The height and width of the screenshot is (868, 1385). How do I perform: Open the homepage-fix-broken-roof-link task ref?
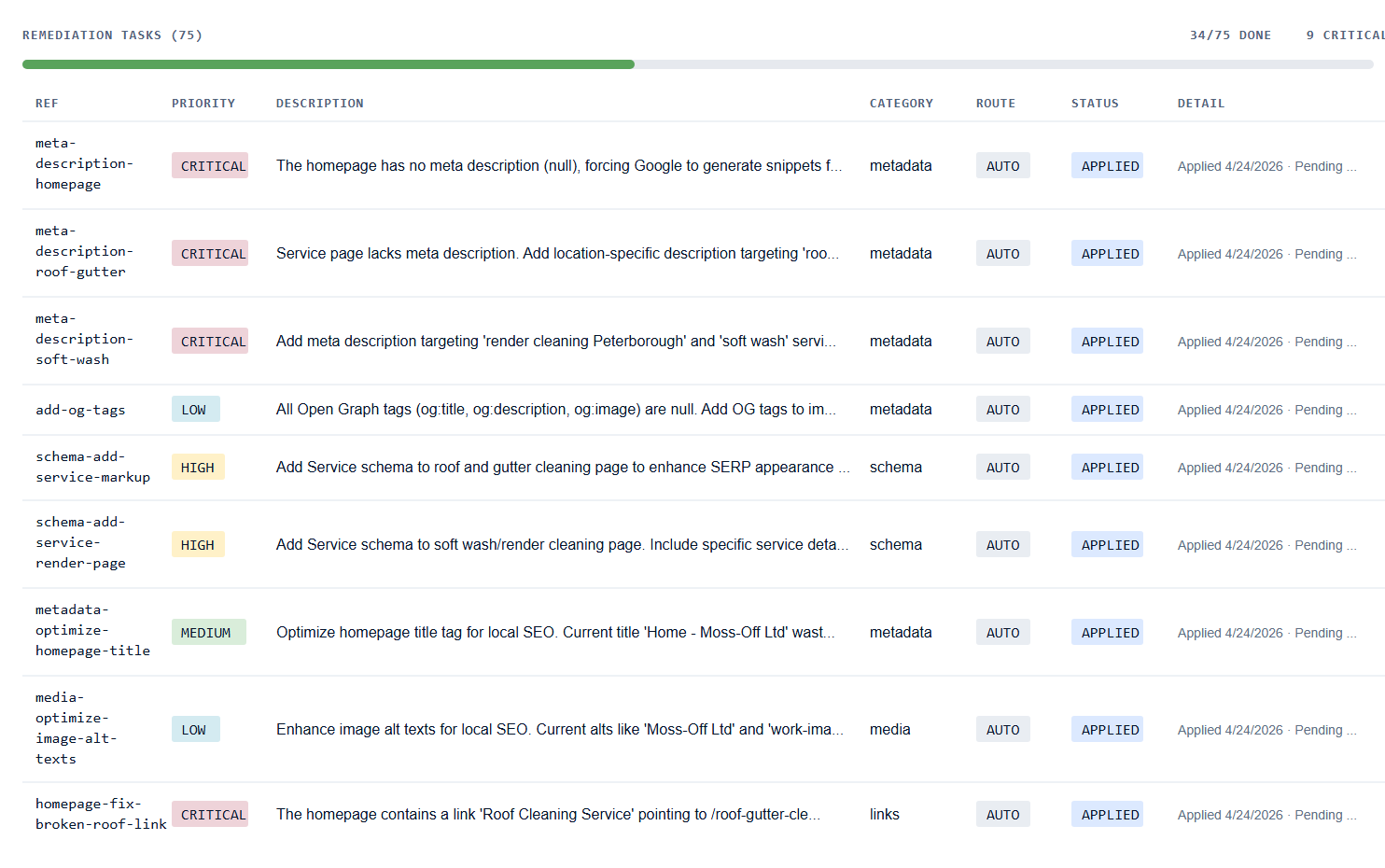pos(101,814)
